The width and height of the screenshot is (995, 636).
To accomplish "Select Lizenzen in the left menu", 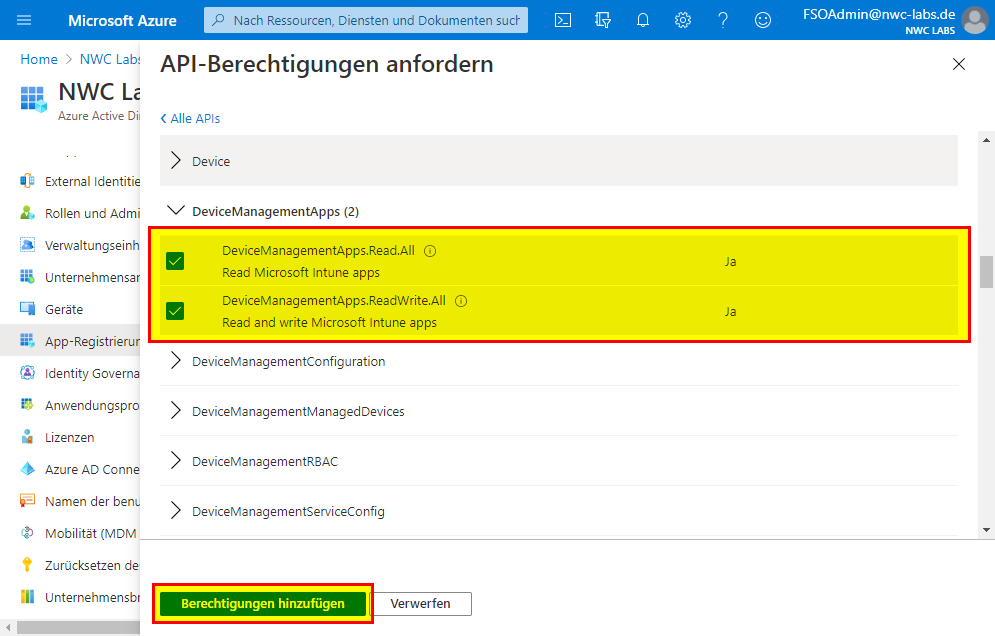I will pos(69,437).
